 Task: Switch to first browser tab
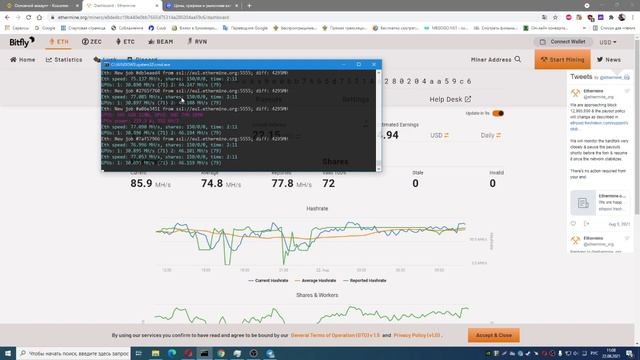coord(41,6)
